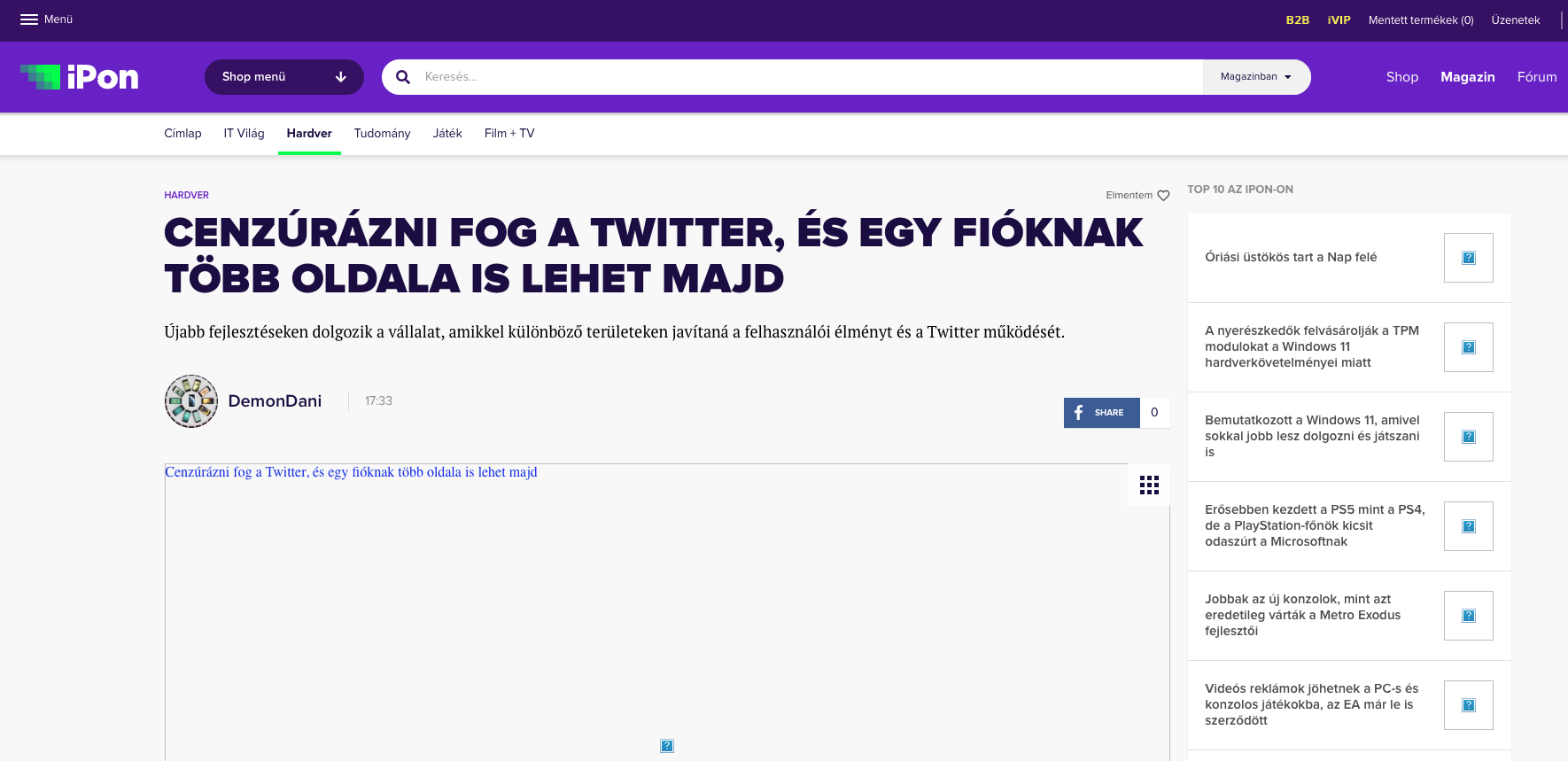Click the HARDVER category label
Screen dimensions: 1568x761
tap(186, 195)
